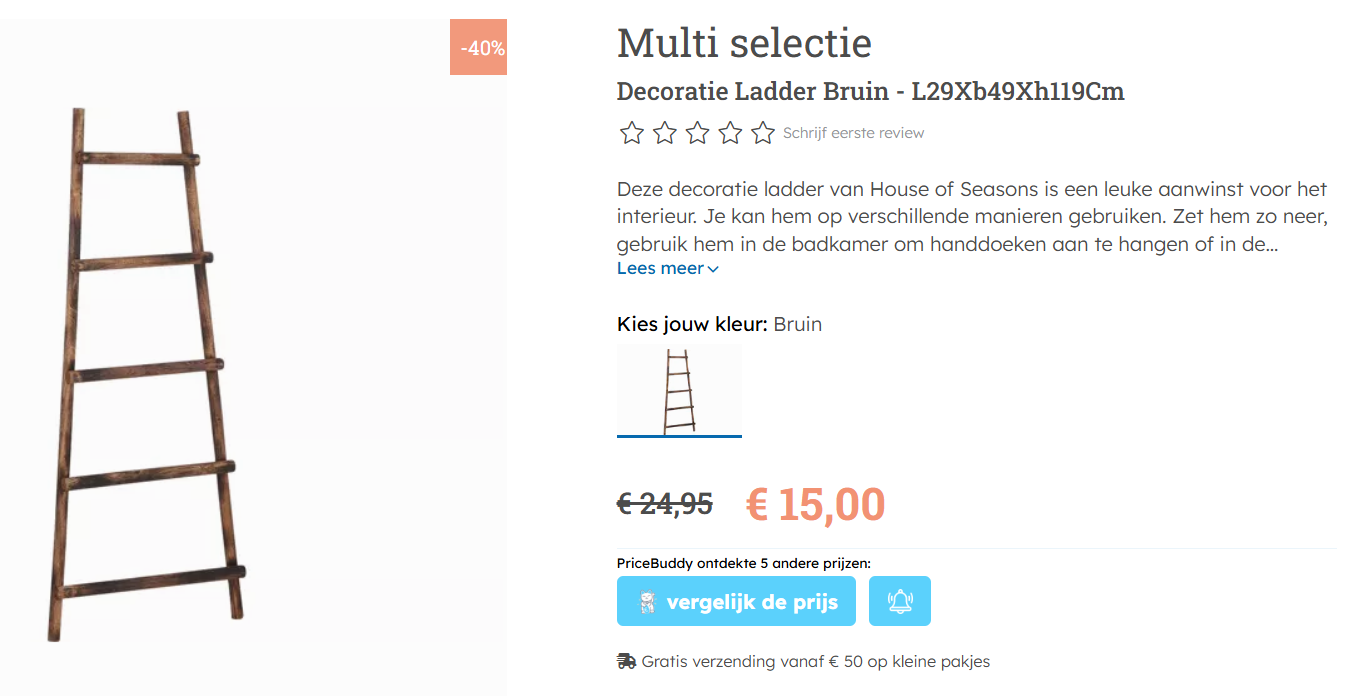
Task: Rate the product with the first star
Action: [631, 131]
